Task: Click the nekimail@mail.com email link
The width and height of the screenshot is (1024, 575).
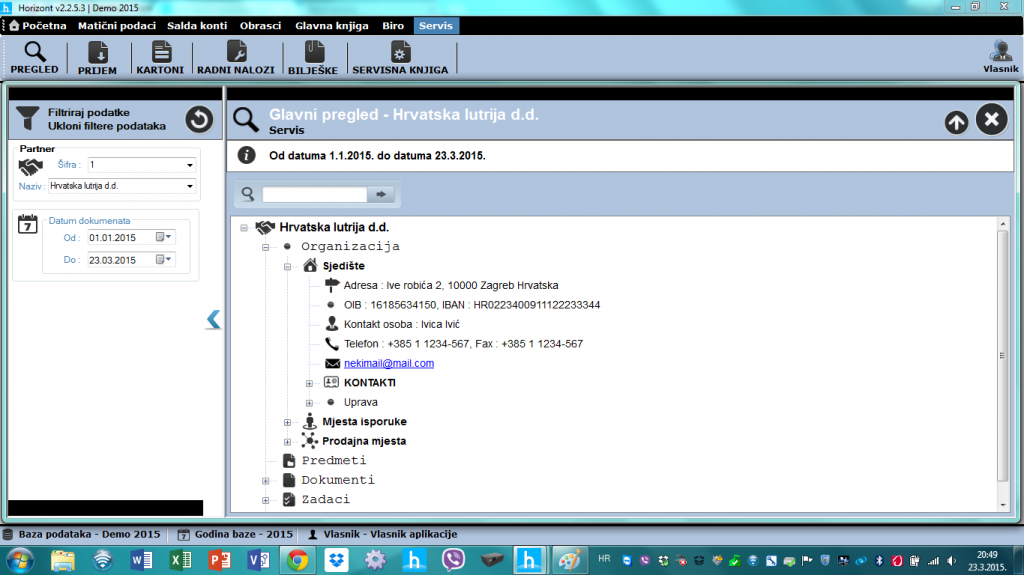Action: (389, 363)
